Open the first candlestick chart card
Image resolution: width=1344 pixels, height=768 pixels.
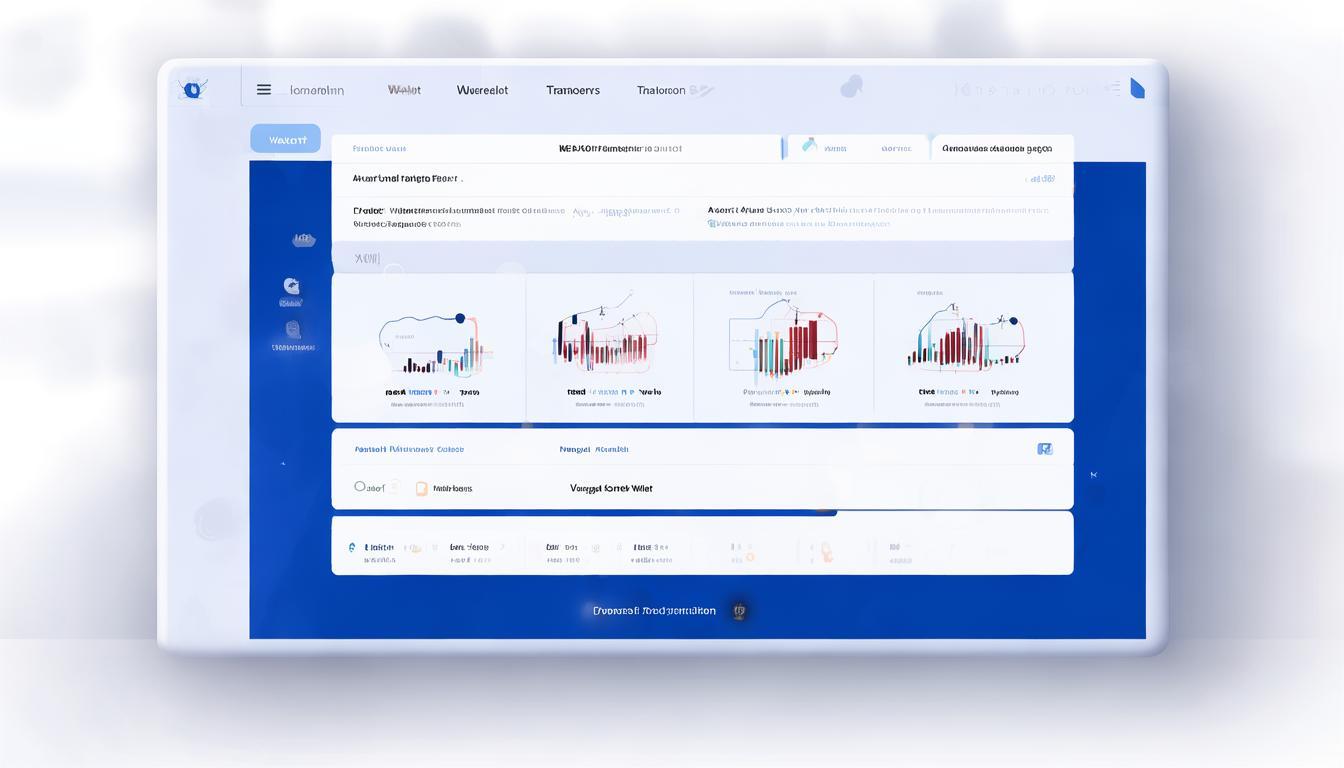(430, 346)
